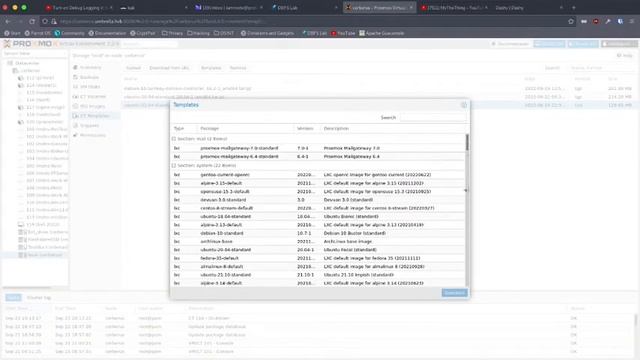
Task: Click the Upload button in storage toolbar
Action: pos(133,68)
